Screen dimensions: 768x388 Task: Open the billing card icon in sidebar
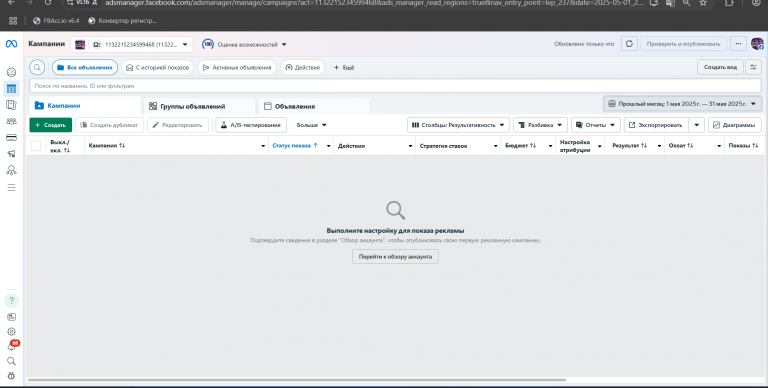coord(11,138)
